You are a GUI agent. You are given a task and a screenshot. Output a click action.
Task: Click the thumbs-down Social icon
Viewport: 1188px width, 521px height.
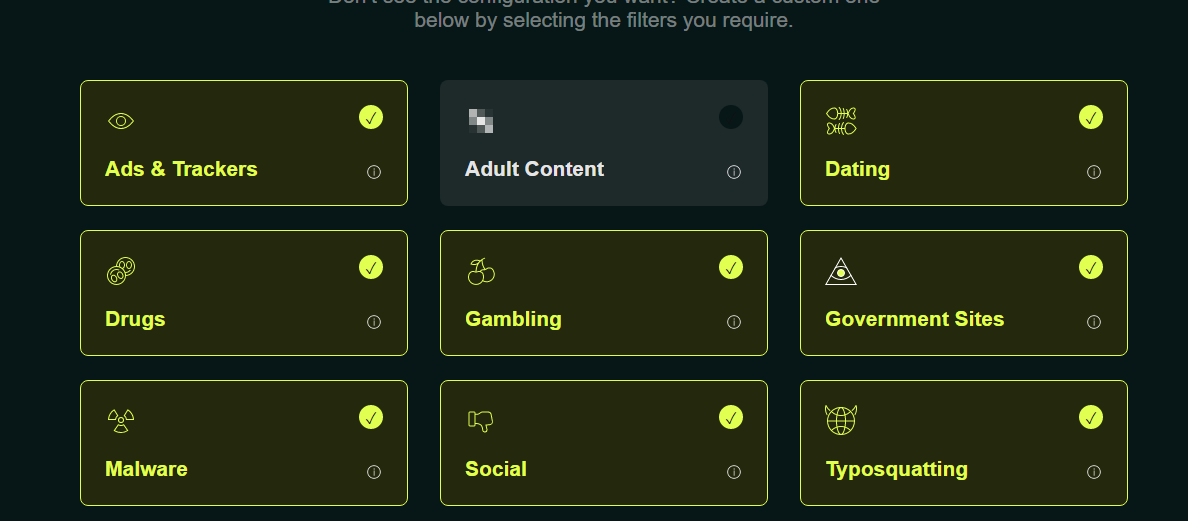click(481, 421)
